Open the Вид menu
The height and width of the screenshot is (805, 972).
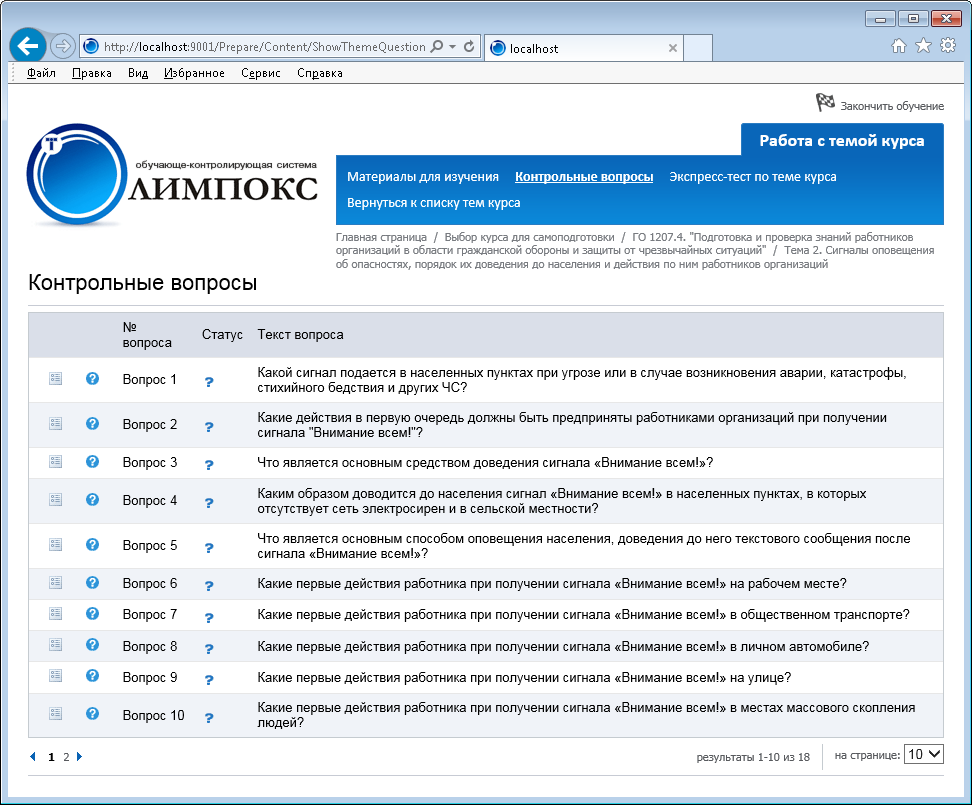[x=138, y=73]
